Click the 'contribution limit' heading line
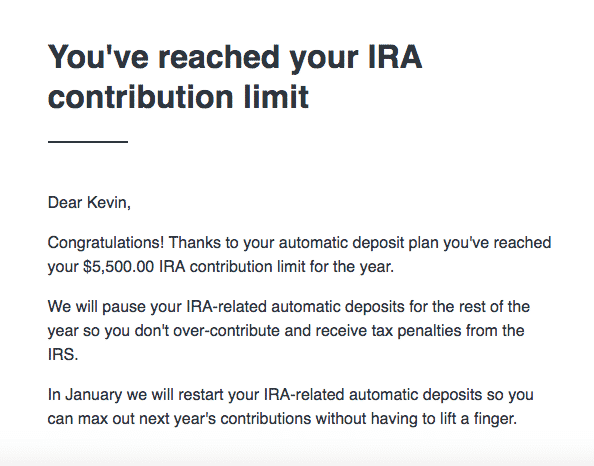594x466 pixels. tap(178, 97)
